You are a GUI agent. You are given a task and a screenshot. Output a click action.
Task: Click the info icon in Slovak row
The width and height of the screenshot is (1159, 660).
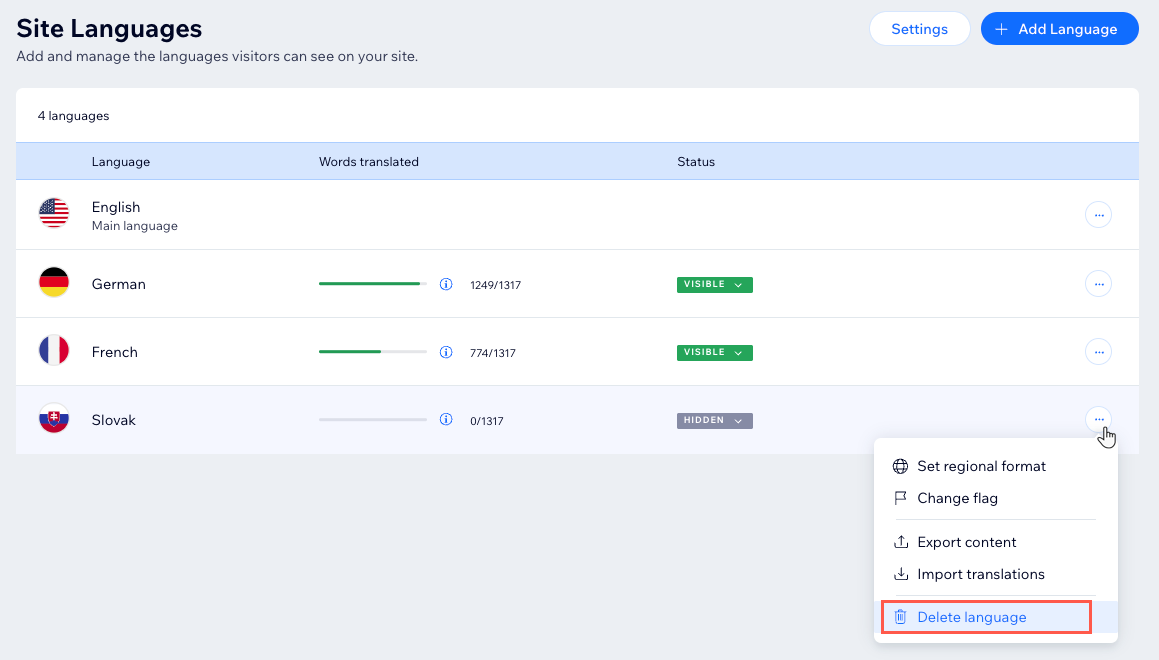446,420
